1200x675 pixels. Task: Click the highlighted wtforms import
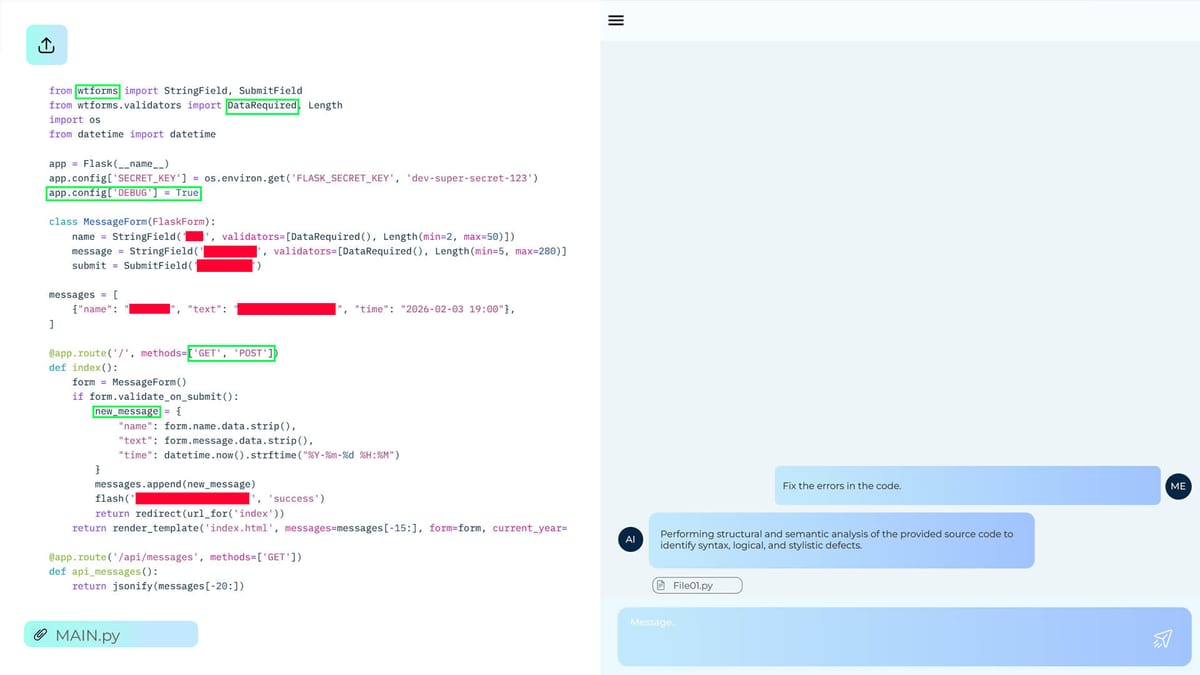(97, 91)
